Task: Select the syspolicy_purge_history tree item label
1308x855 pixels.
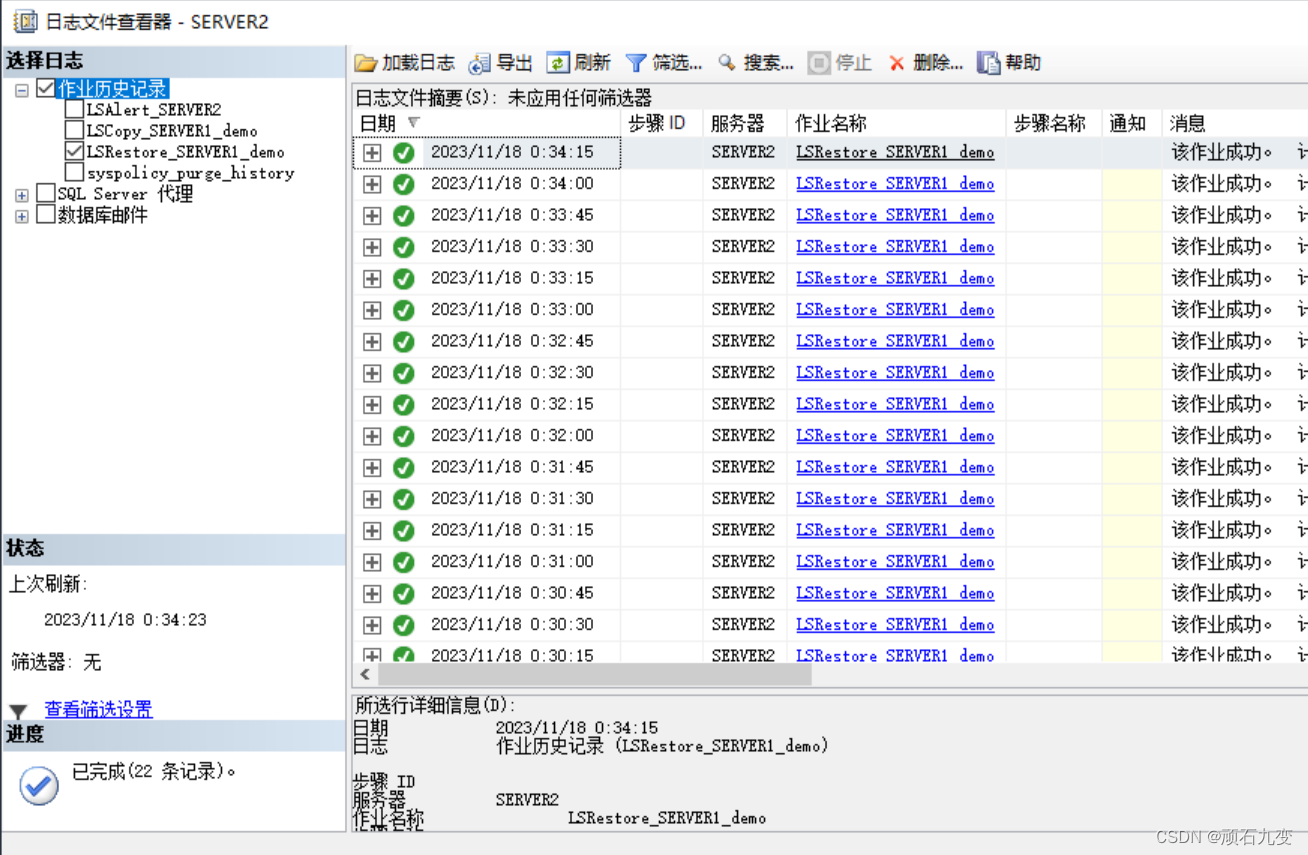Action: click(x=190, y=173)
